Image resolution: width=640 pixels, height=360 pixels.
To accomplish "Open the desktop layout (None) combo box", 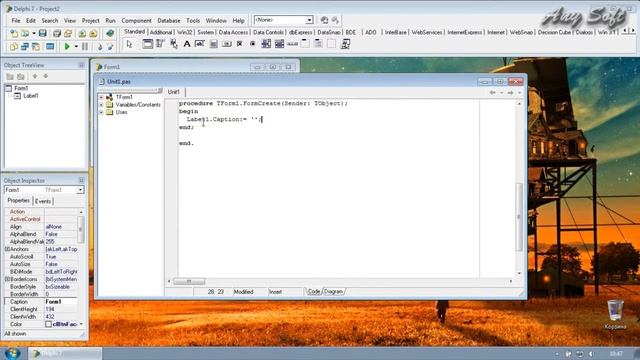I will coord(283,20).
